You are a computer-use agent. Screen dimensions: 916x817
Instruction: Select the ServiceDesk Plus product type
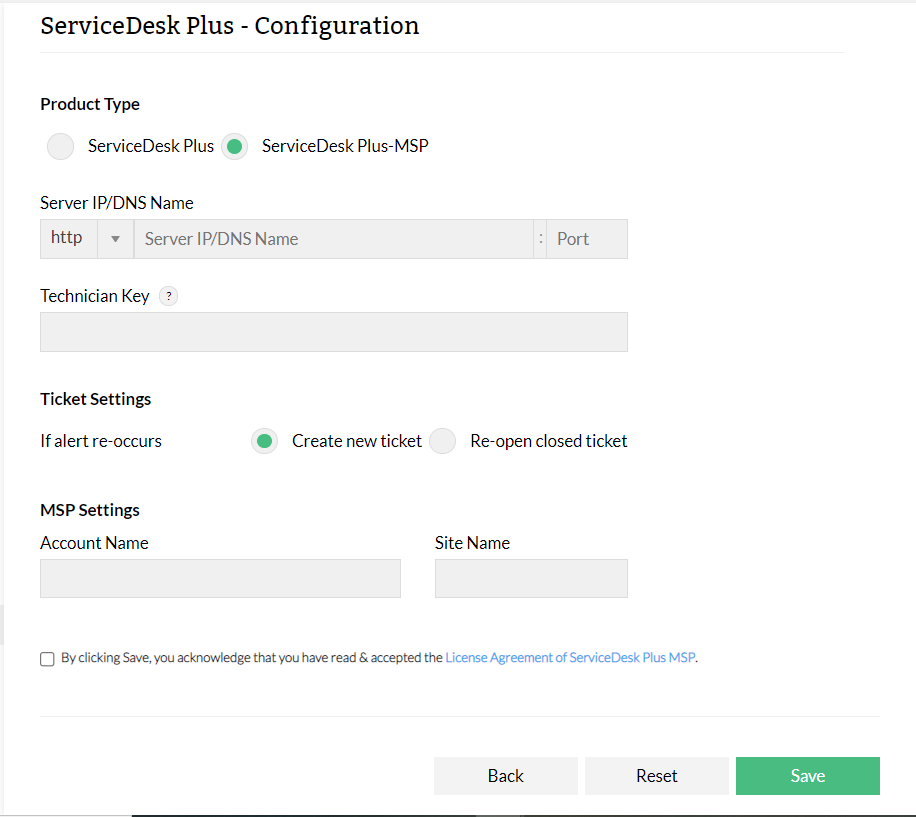[61, 146]
